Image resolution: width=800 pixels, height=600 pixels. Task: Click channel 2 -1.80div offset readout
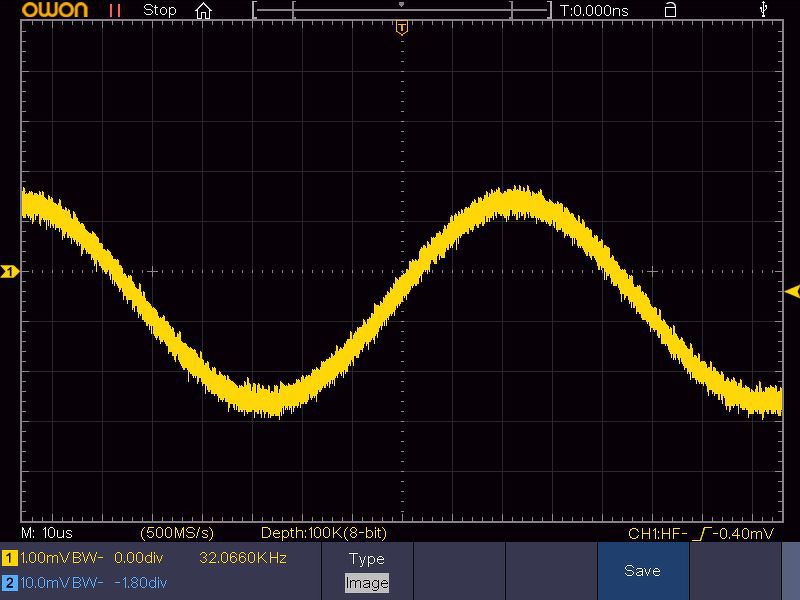(x=140, y=583)
